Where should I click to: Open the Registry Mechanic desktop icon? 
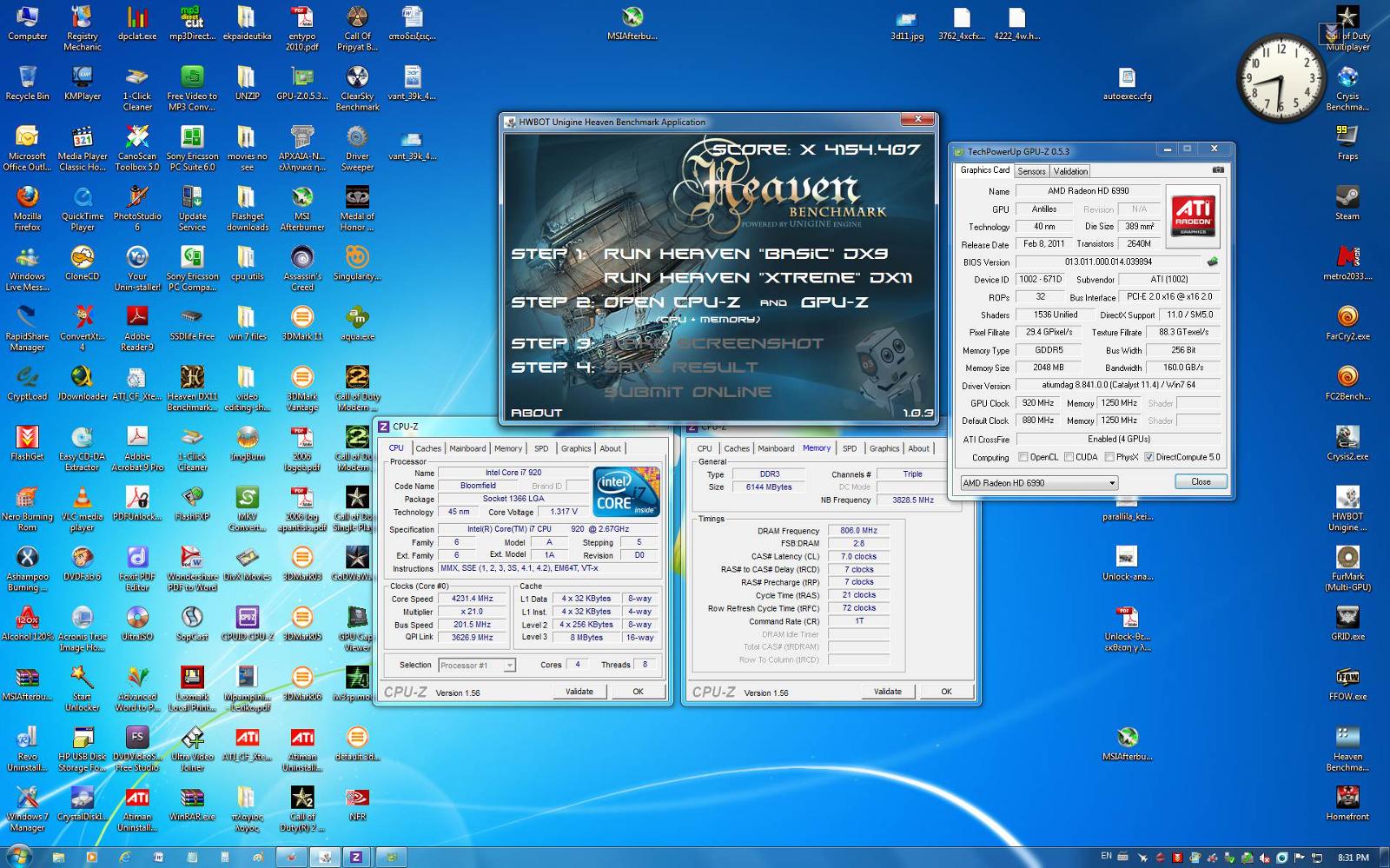[x=82, y=29]
